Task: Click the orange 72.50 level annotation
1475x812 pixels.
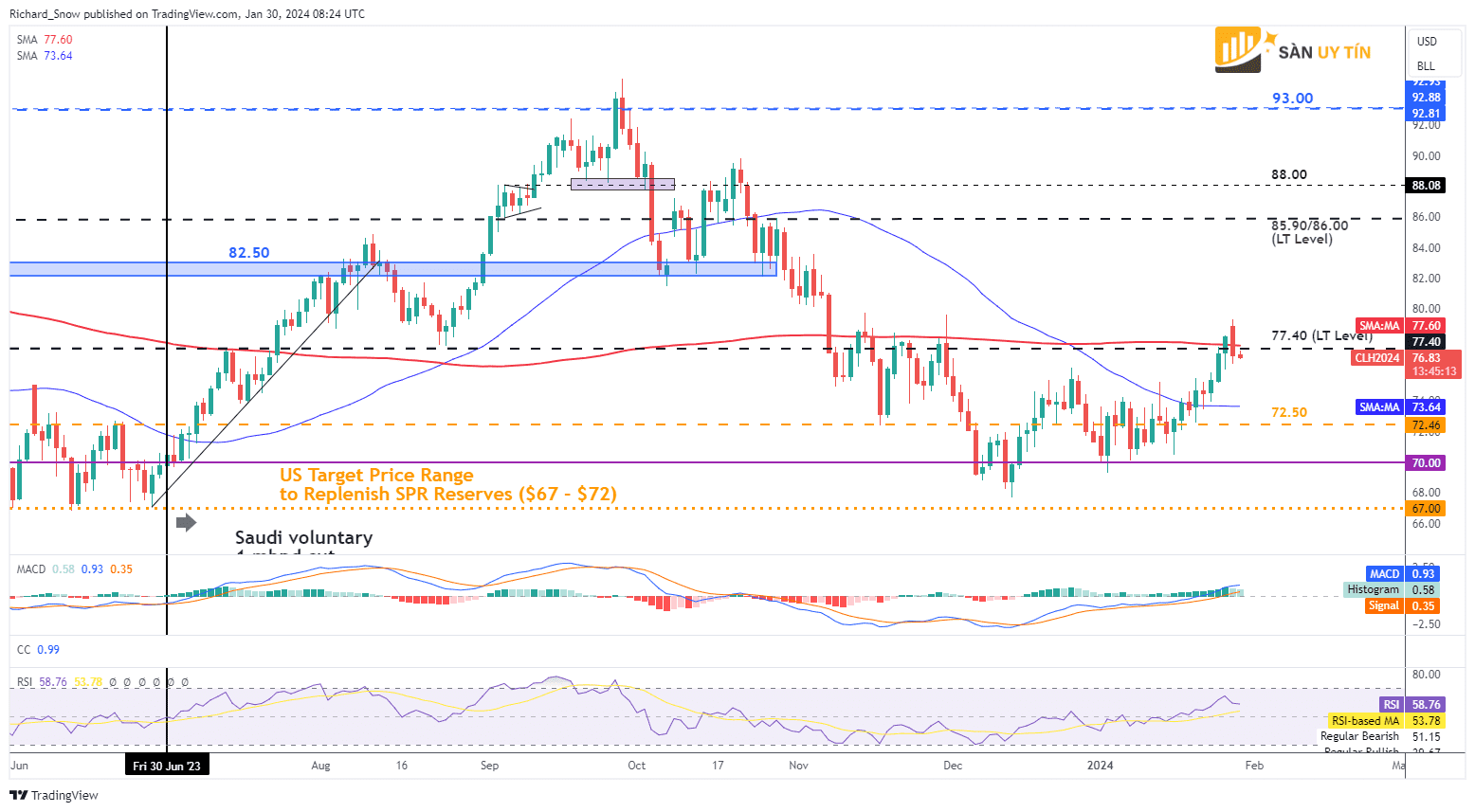Action: tap(1289, 412)
